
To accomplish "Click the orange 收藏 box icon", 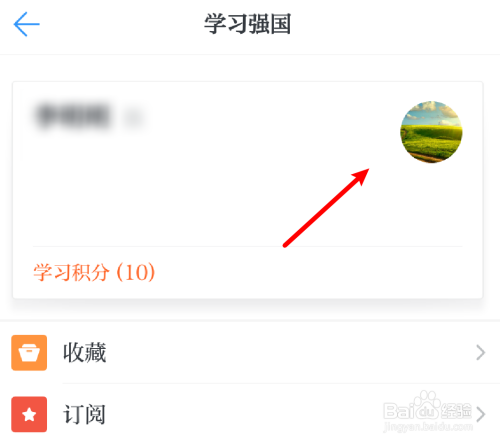I will (29, 353).
